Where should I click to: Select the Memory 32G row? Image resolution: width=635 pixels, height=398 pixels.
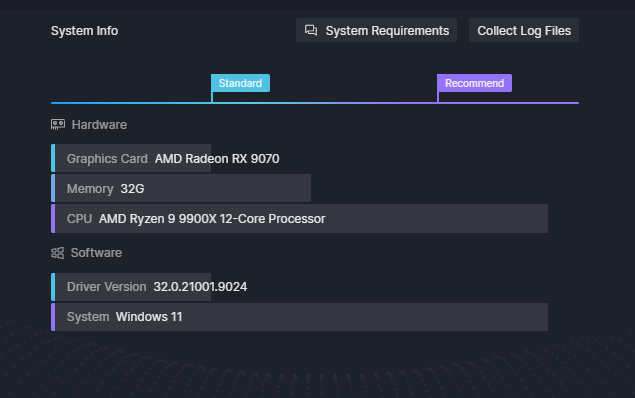point(181,188)
